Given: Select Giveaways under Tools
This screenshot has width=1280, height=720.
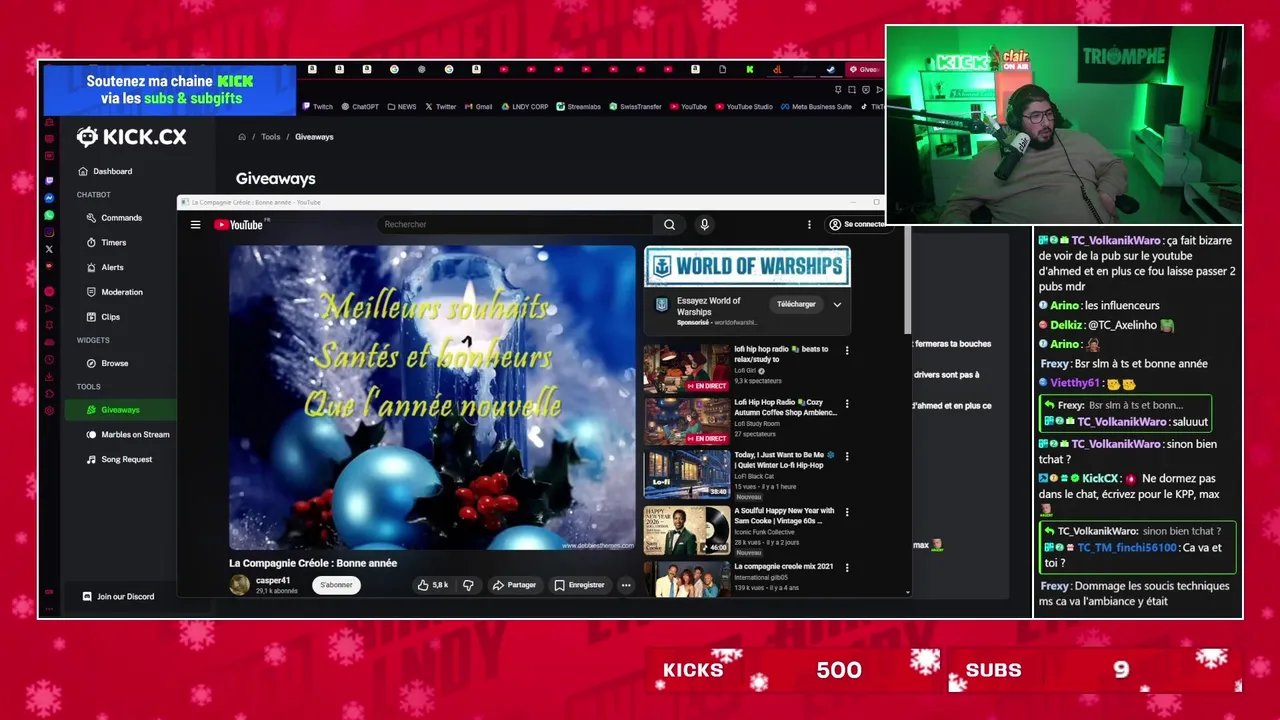Looking at the screenshot, I should (120, 410).
